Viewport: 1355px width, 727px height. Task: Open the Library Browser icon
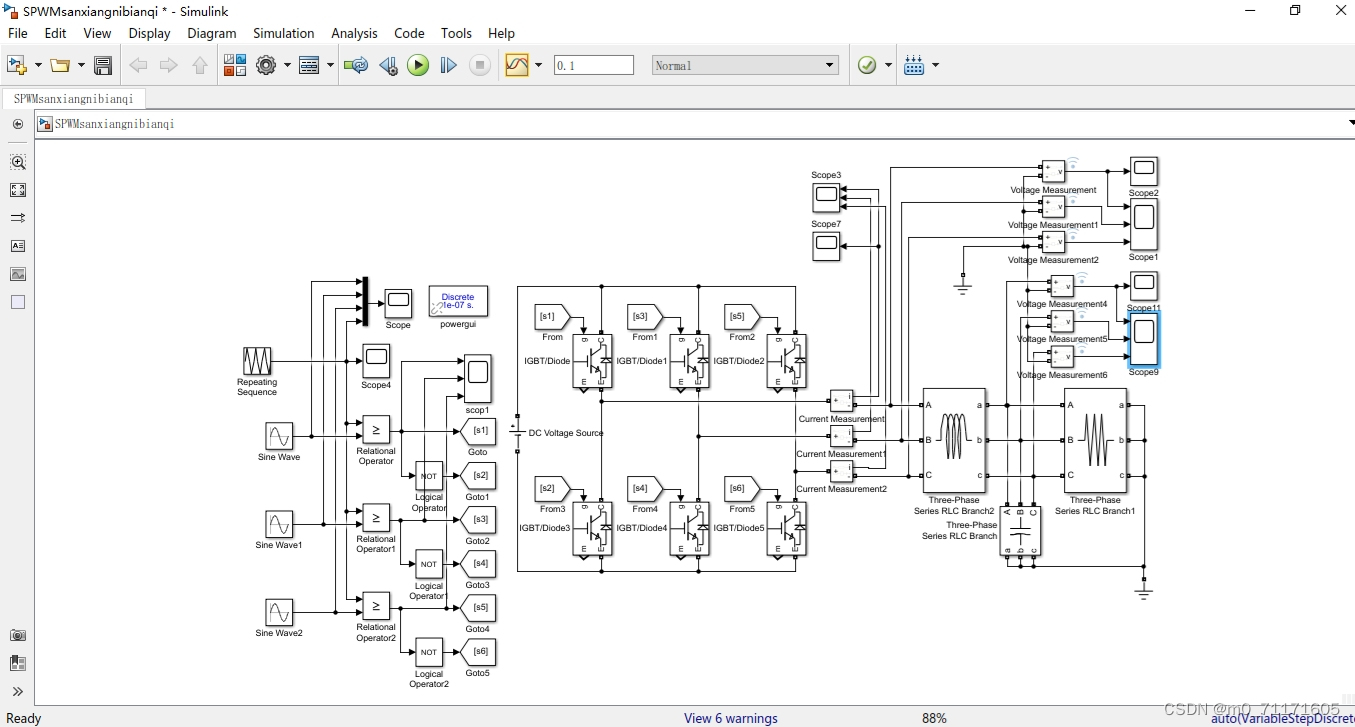click(x=235, y=65)
